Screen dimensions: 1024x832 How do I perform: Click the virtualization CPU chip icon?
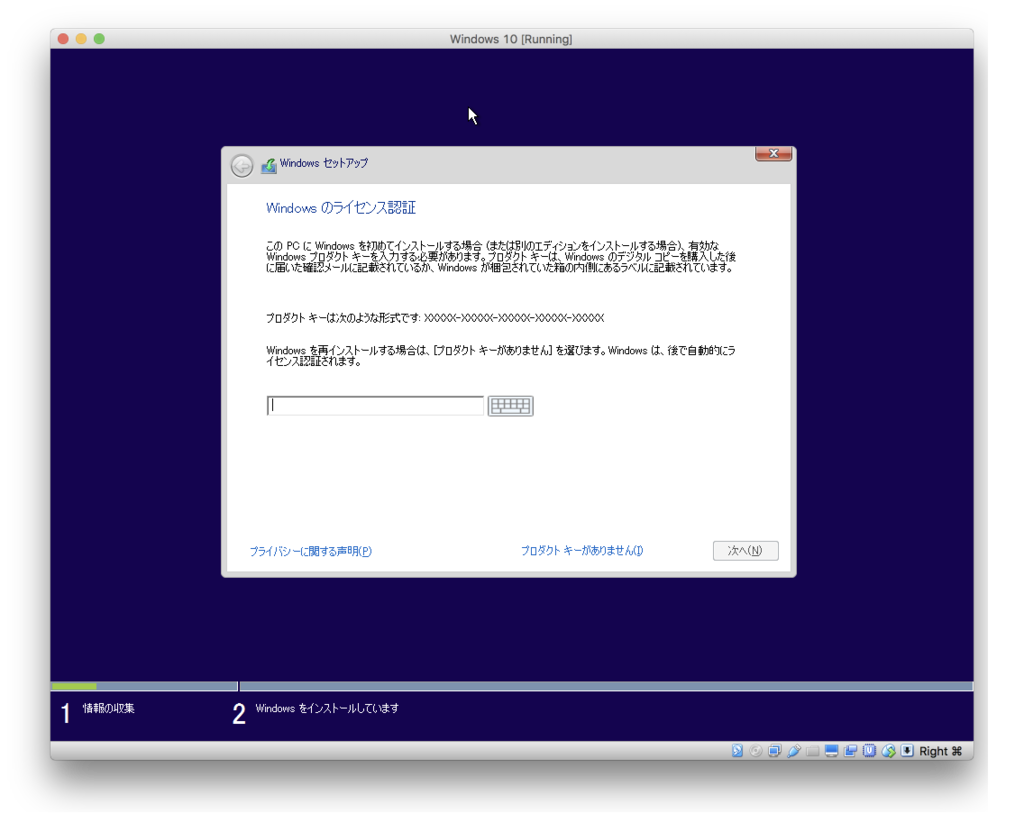coord(869,750)
